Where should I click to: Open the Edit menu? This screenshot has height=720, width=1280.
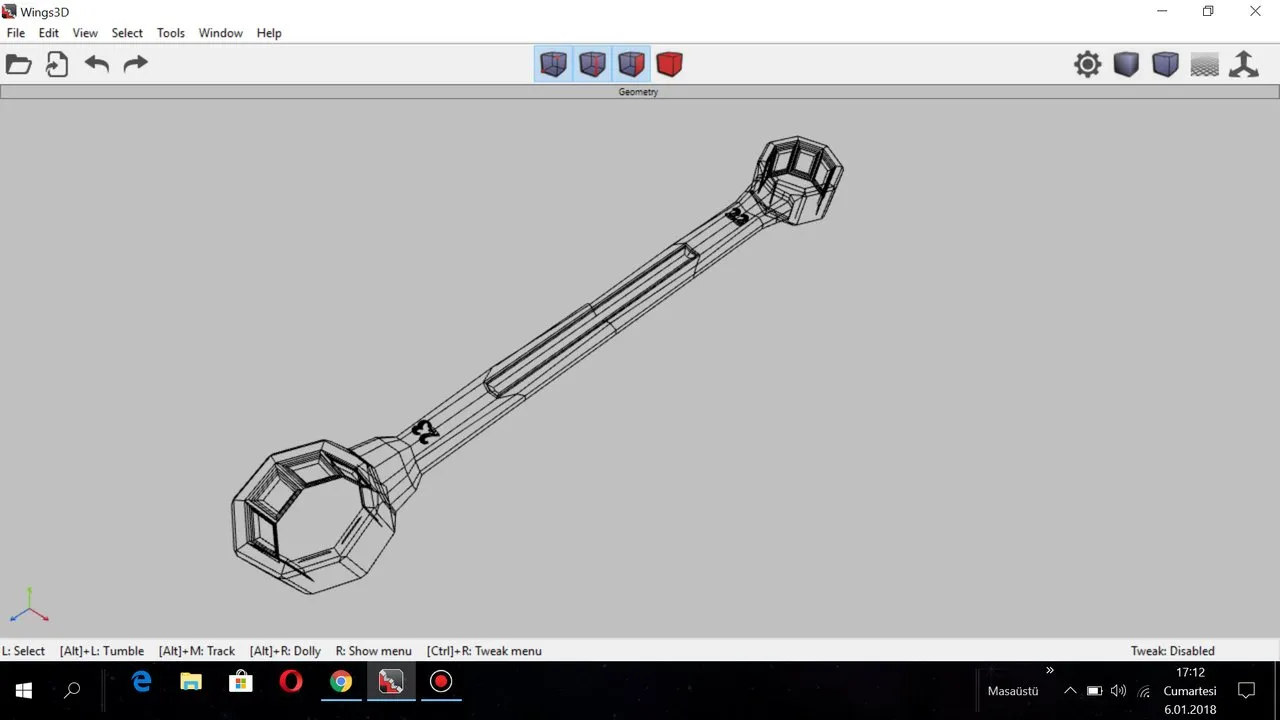pos(49,33)
